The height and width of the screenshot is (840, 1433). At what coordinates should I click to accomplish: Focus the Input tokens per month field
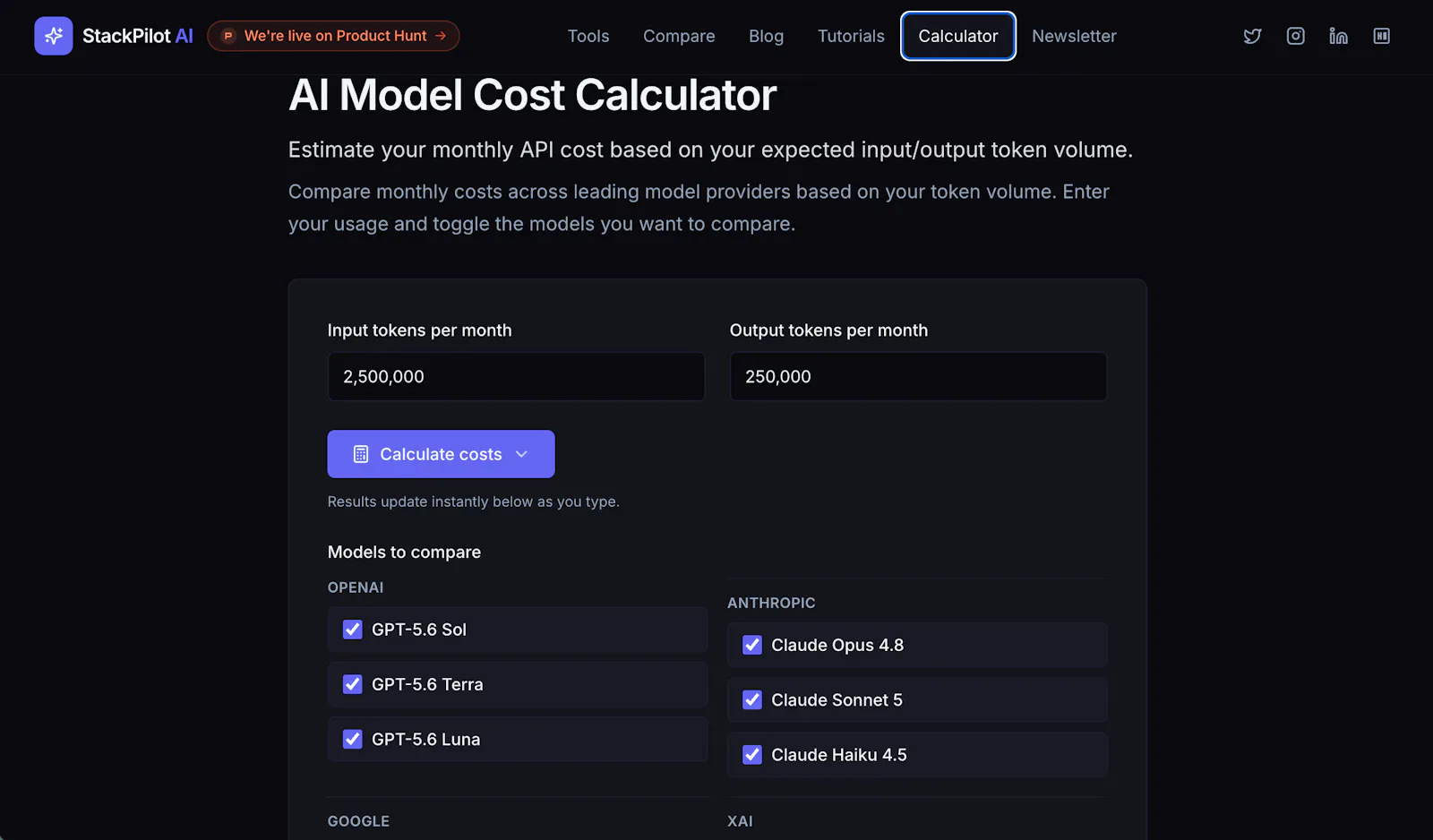click(x=516, y=376)
